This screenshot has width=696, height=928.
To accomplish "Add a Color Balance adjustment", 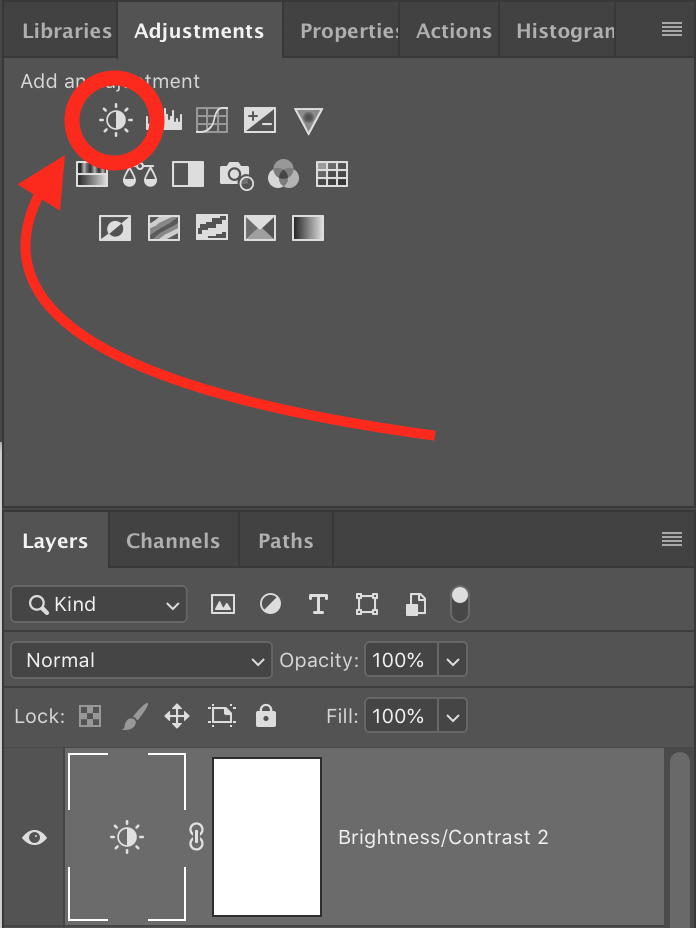I will [140, 175].
